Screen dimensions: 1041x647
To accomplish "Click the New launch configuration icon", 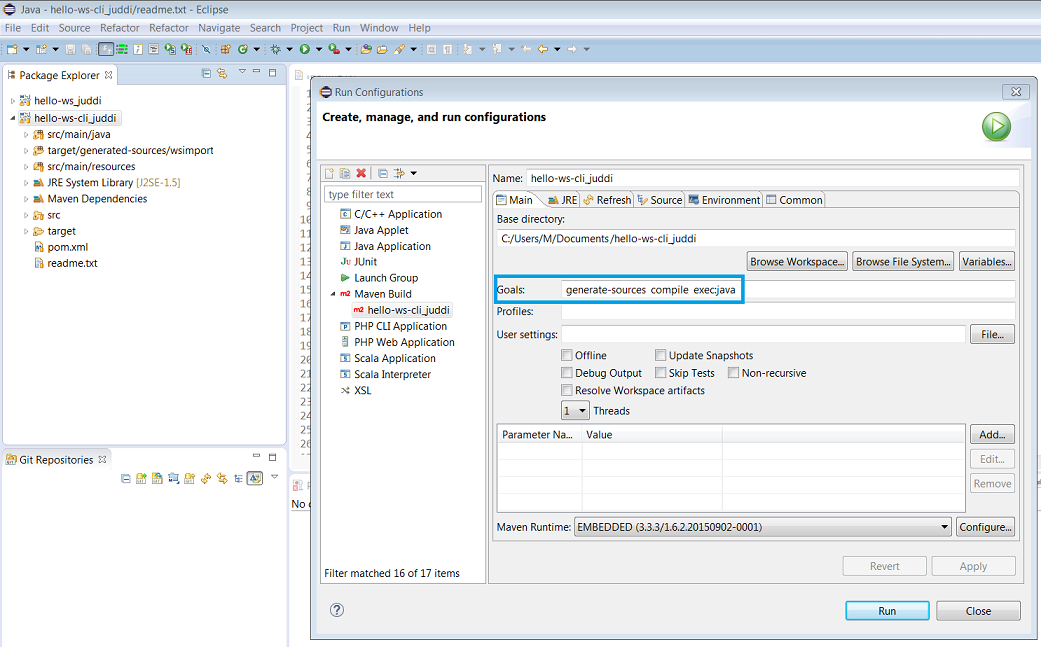I will [330, 173].
